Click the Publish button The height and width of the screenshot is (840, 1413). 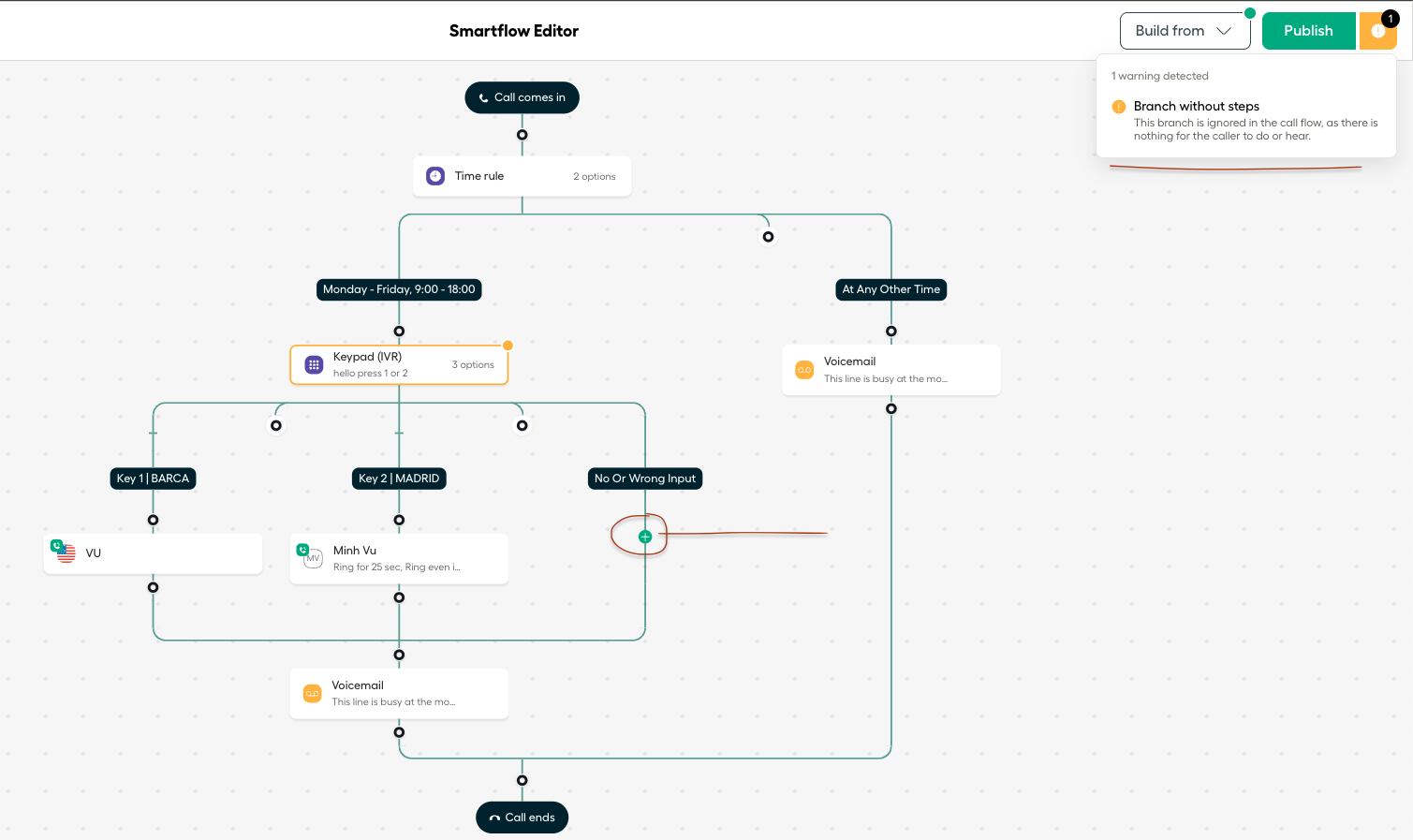(x=1308, y=31)
